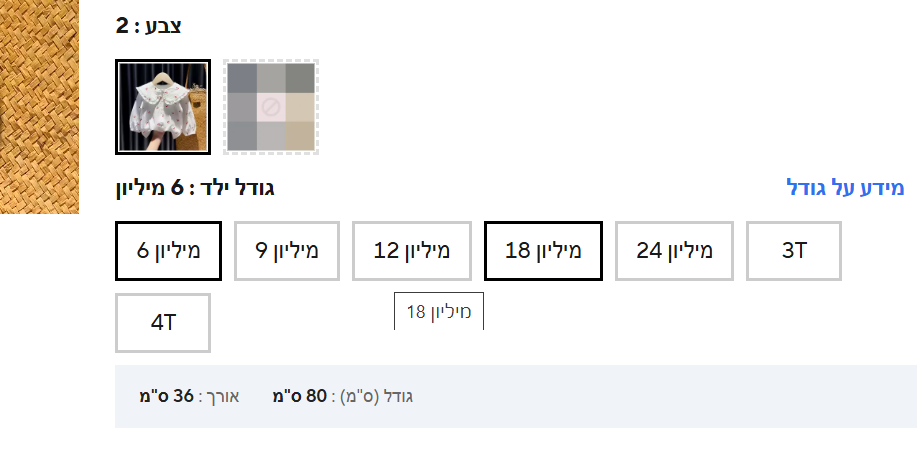The height and width of the screenshot is (459, 919).
Task: Click the color count number 2
Action: [122, 26]
